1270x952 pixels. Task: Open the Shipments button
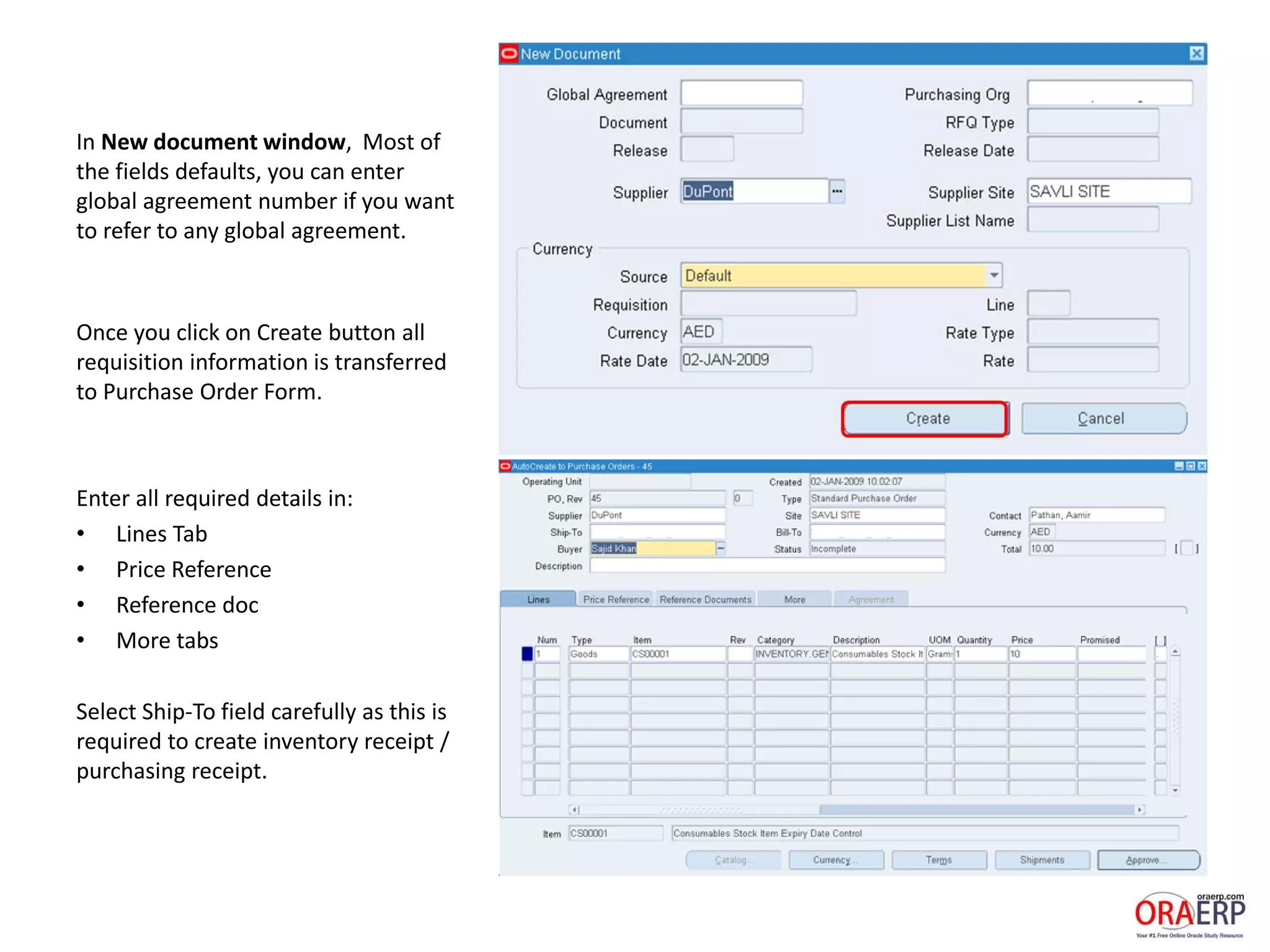[x=1042, y=860]
